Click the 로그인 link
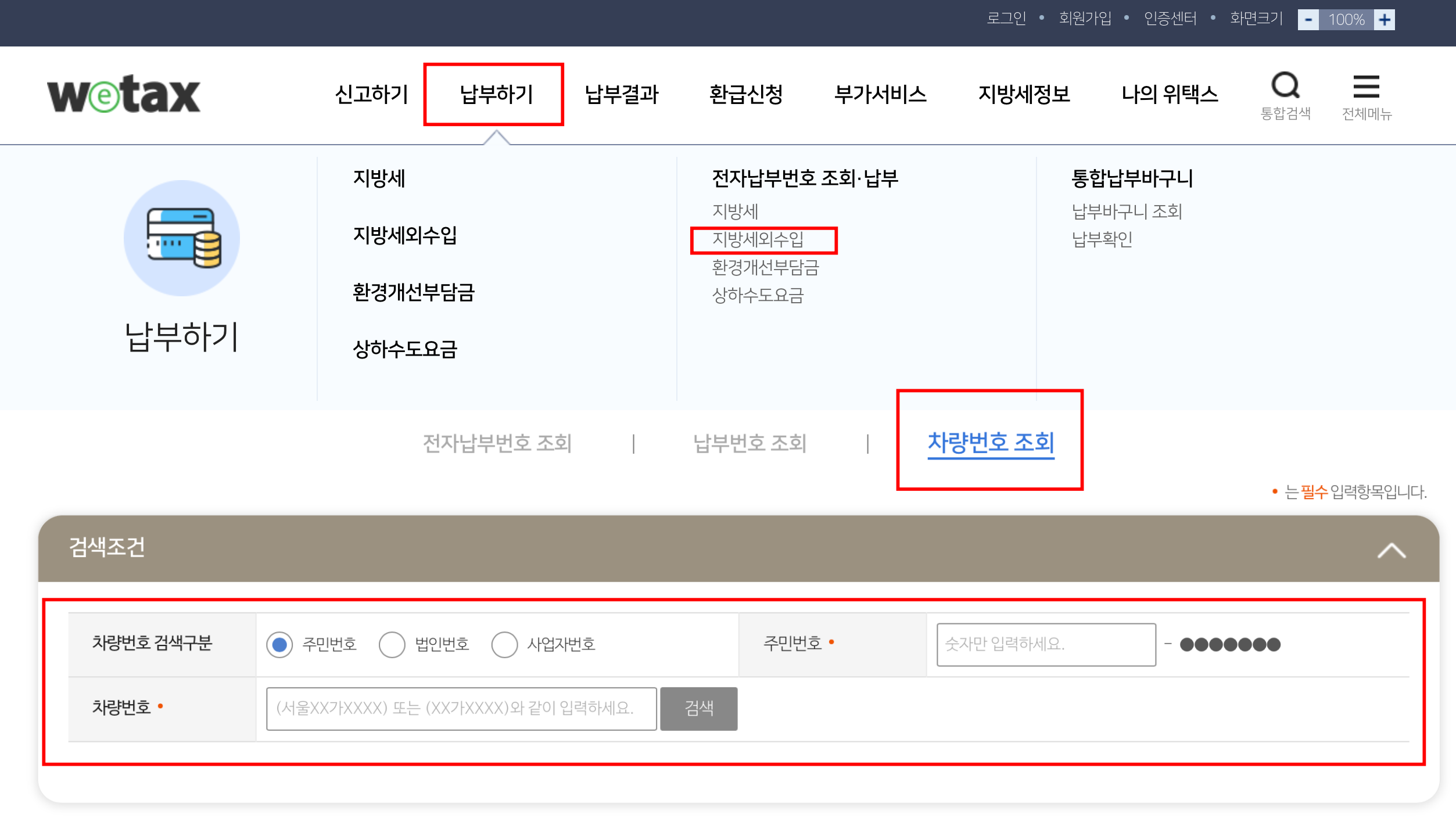Viewport: 1456px width, 836px height. coord(1006,19)
